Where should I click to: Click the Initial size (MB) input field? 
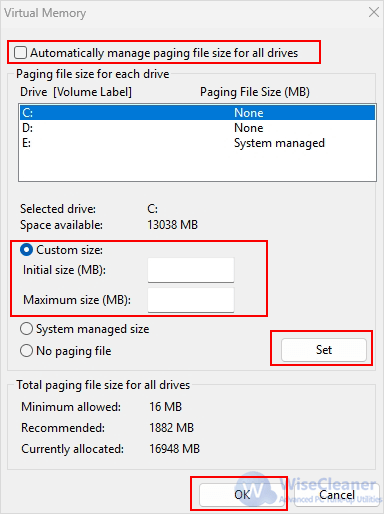(191, 270)
